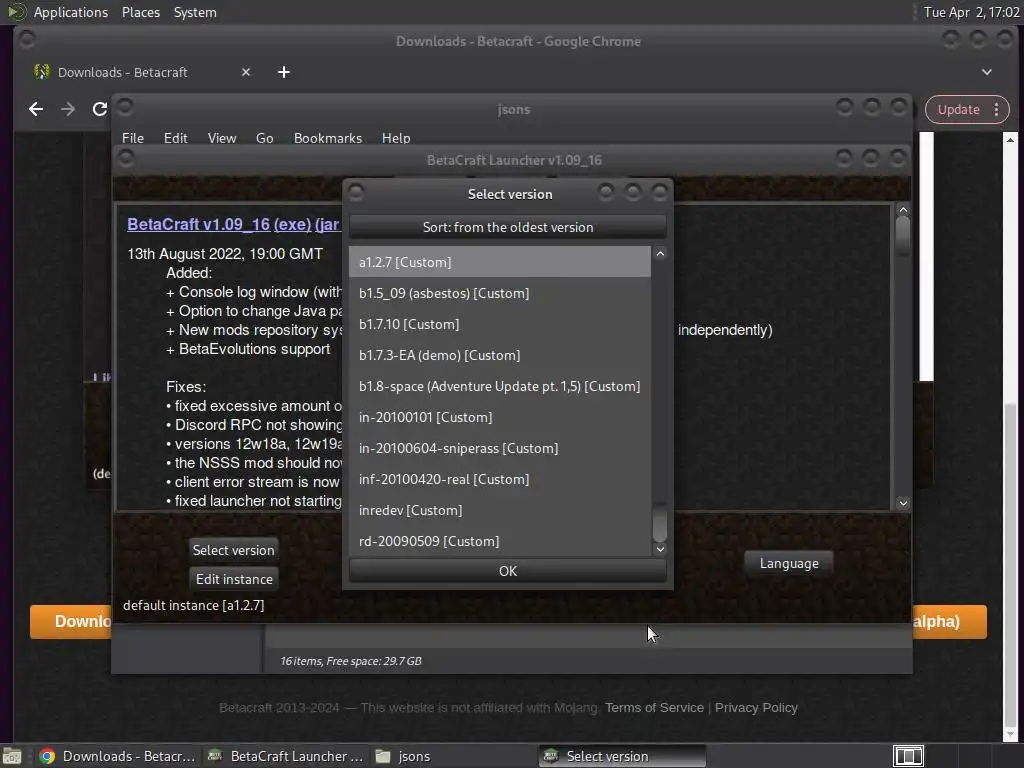Click default instance [a1.2.7] label

[193, 605]
